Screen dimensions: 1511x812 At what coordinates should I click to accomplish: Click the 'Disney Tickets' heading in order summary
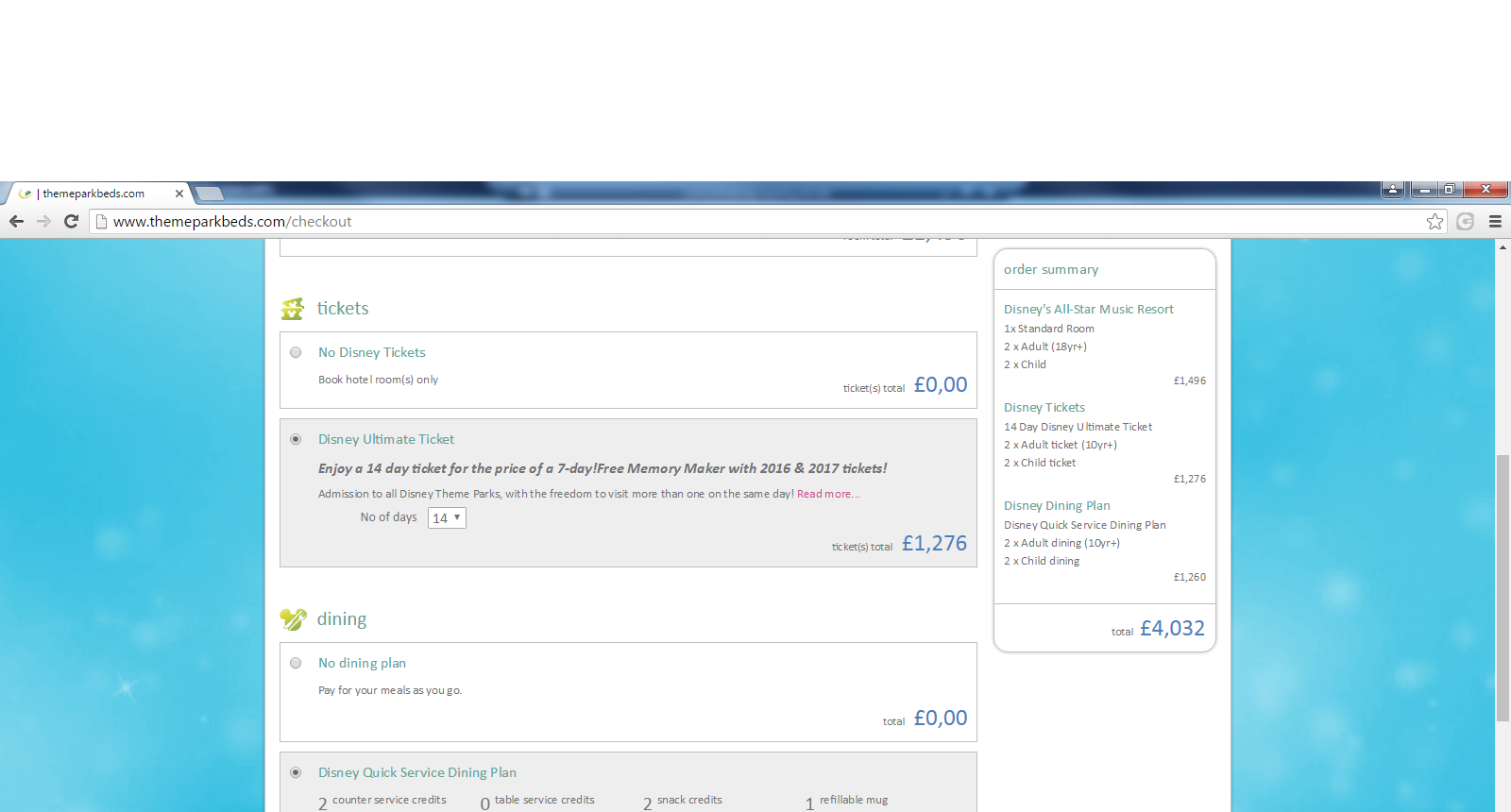[1044, 407]
